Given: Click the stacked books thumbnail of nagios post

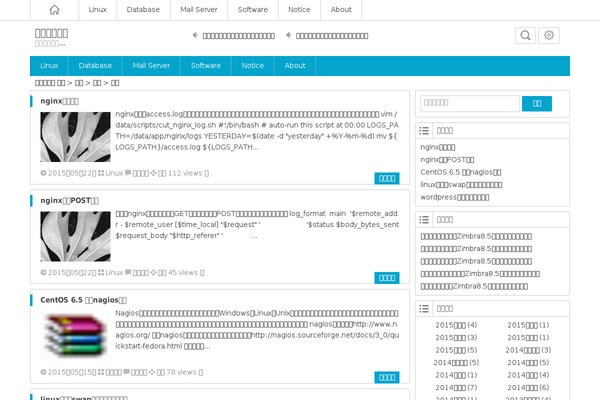Looking at the screenshot, I should pos(75,335).
